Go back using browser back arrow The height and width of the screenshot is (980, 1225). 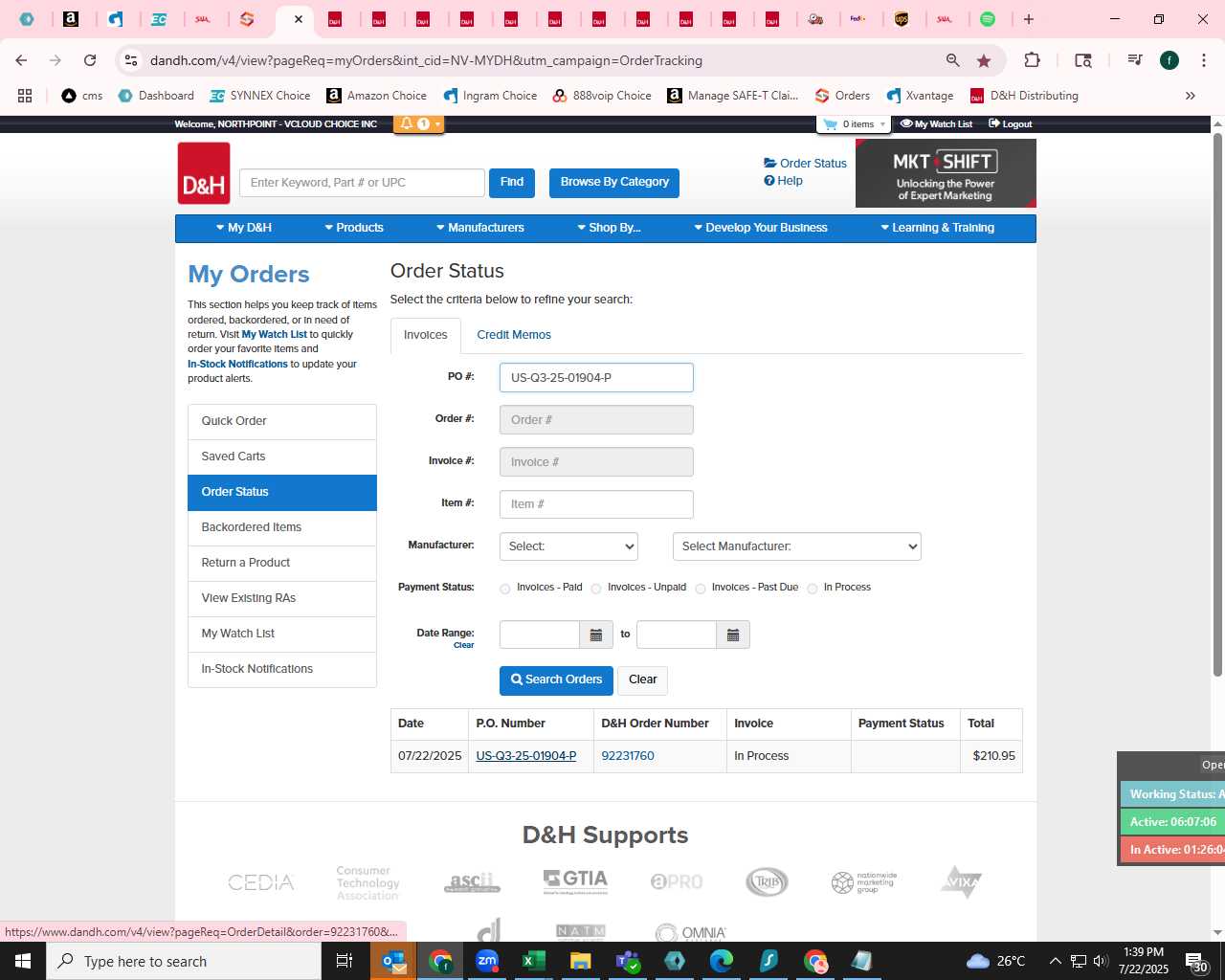click(21, 60)
